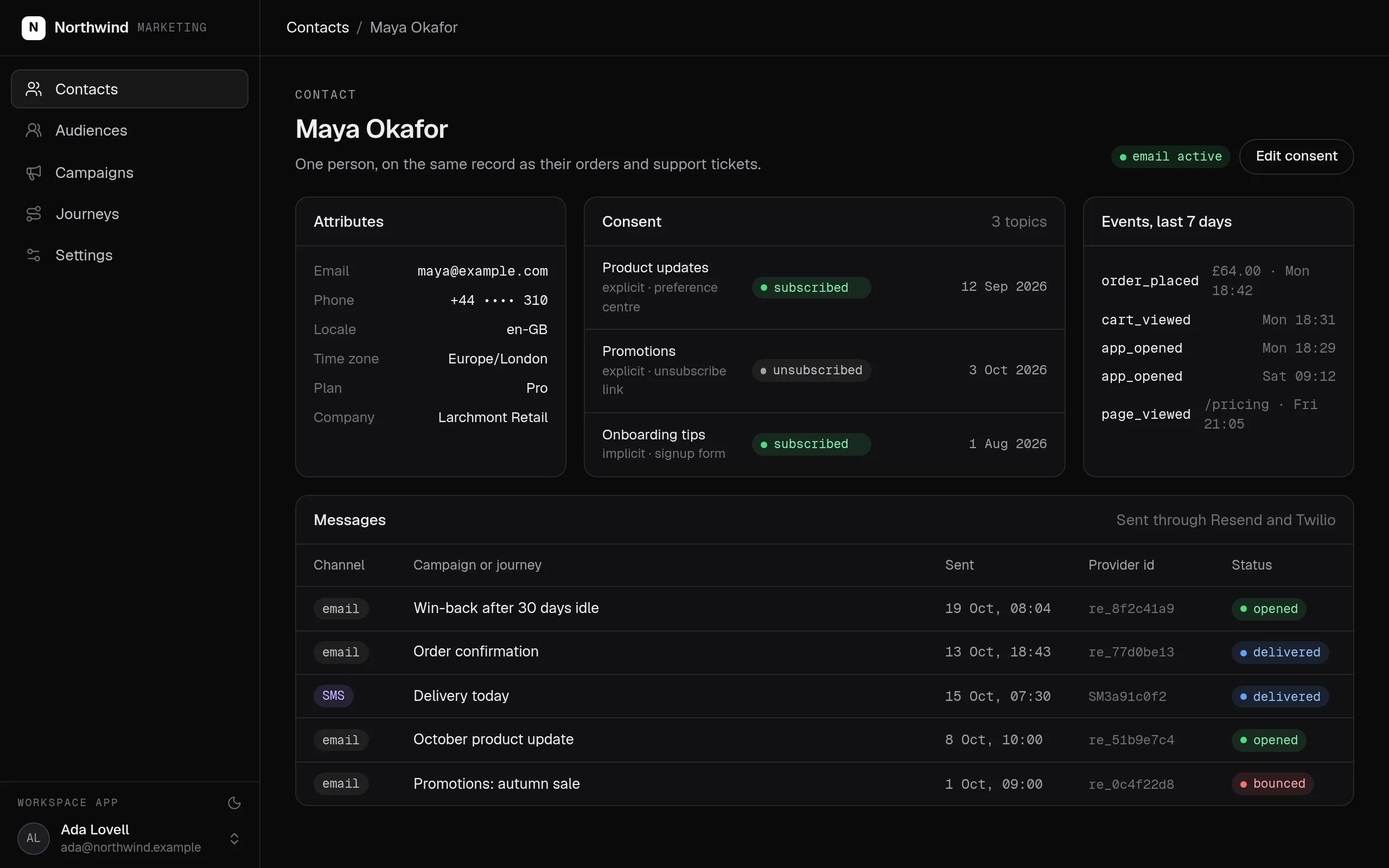Open the Contacts section in sidebar
Image resolution: width=1389 pixels, height=868 pixels.
tap(130, 89)
